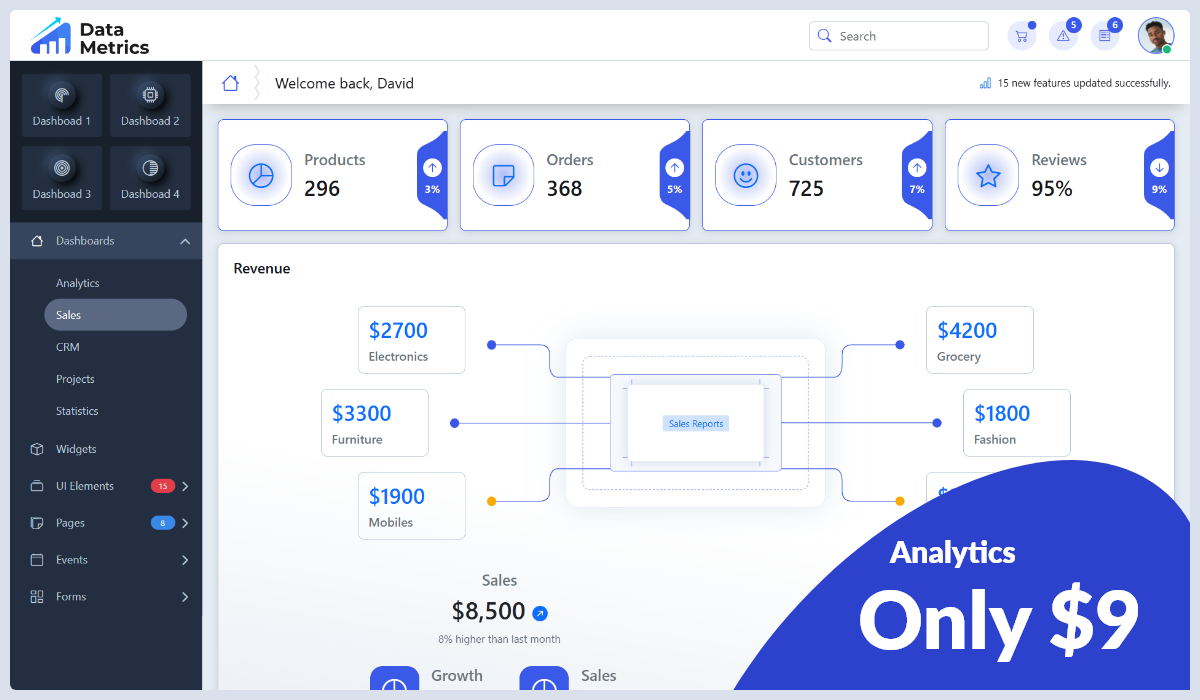Switch to Dashboard 2

tap(150, 105)
